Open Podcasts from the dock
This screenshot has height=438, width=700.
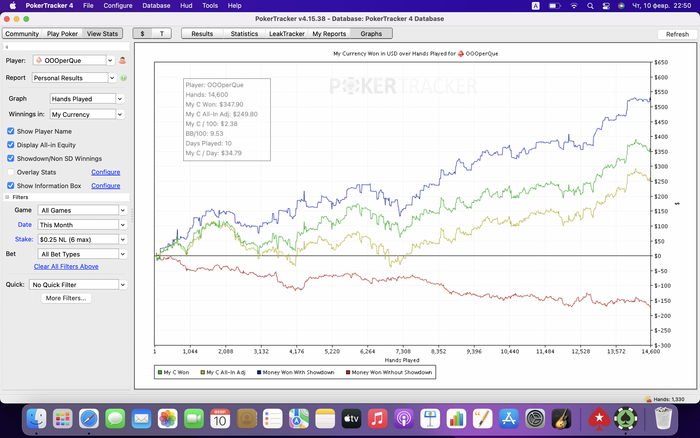pyautogui.click(x=404, y=419)
